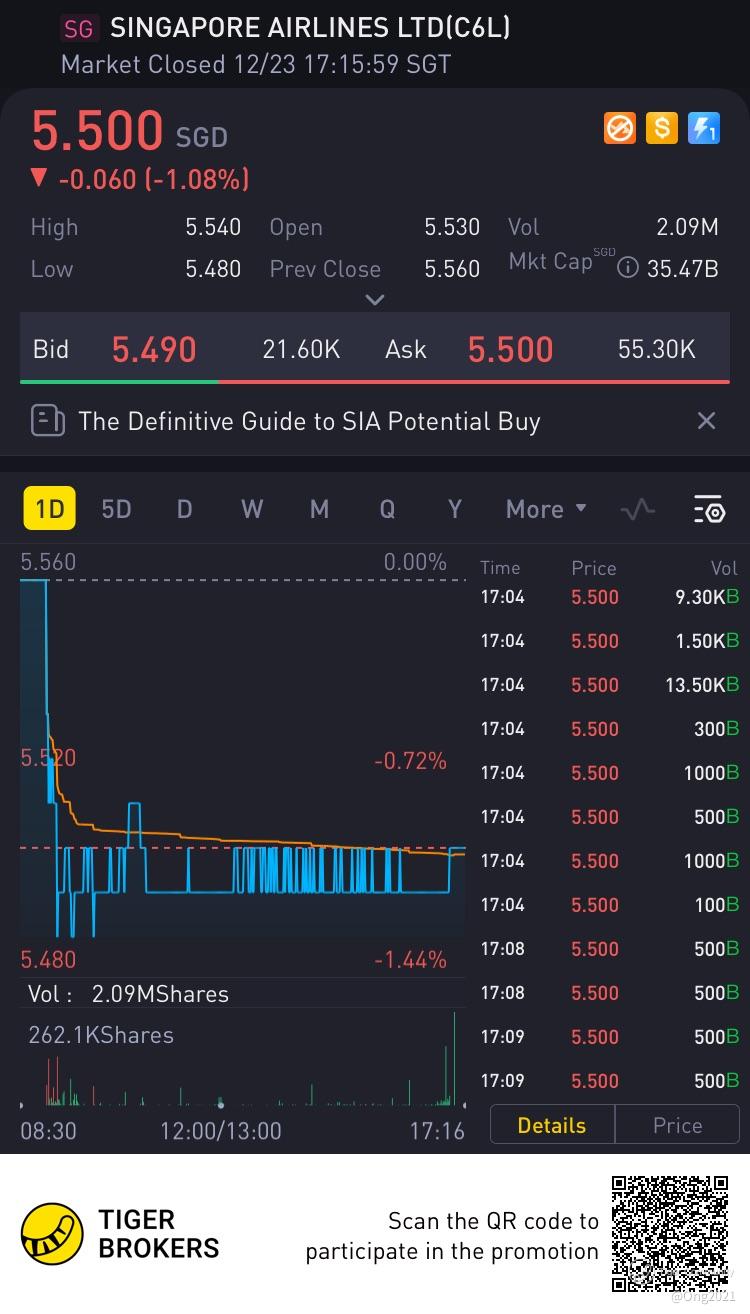Tap the Vol column header in trades

tap(724, 568)
